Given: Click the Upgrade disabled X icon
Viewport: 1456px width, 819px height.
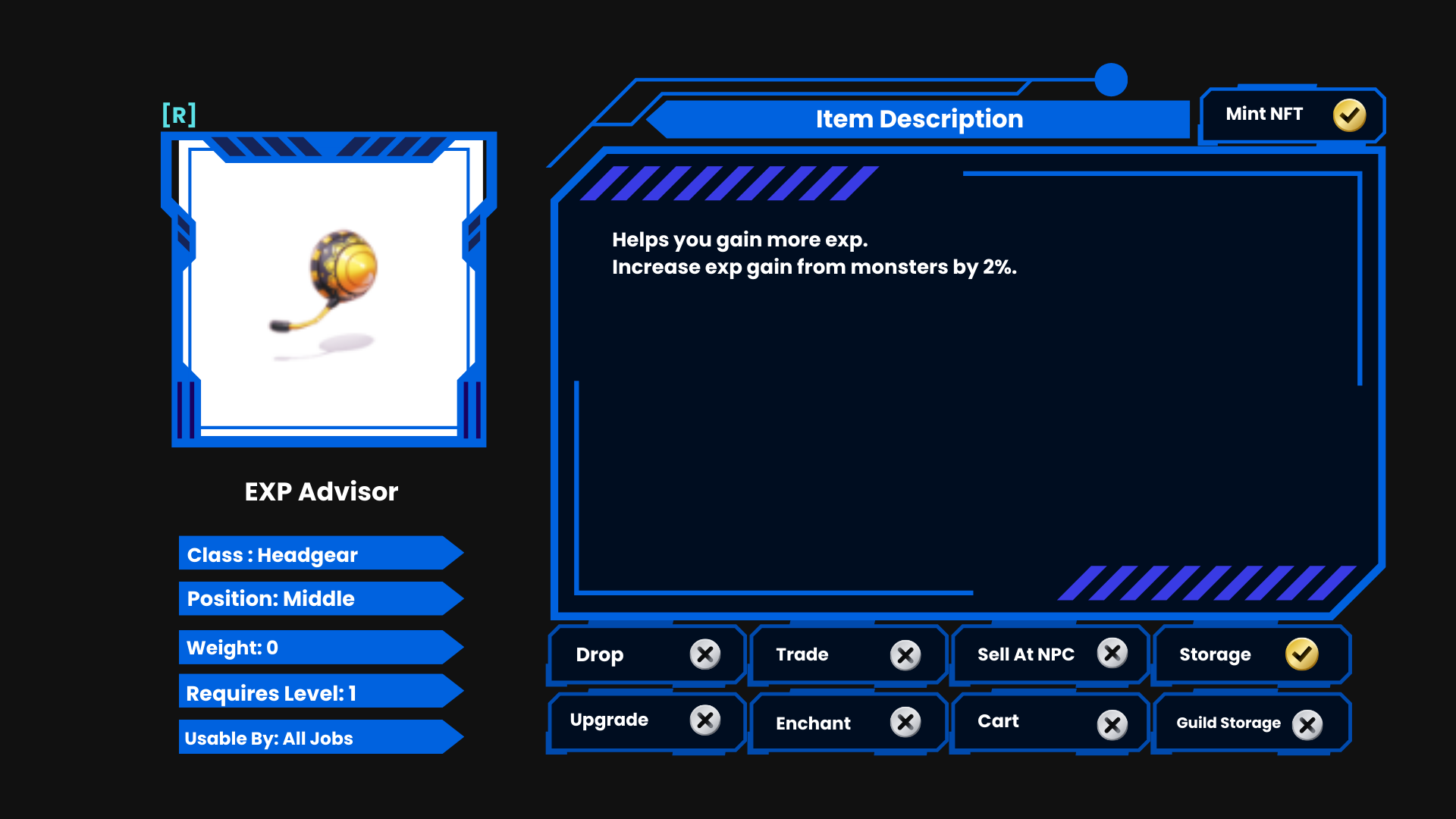Looking at the screenshot, I should point(705,720).
